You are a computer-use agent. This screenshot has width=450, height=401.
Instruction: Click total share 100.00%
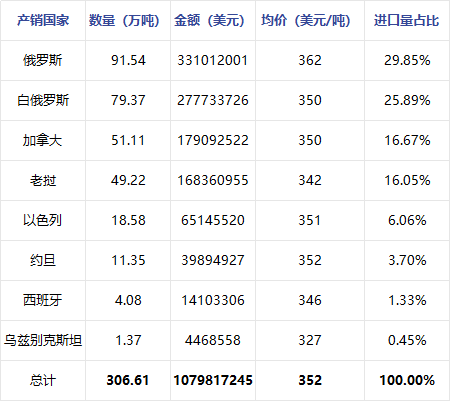[407, 380]
